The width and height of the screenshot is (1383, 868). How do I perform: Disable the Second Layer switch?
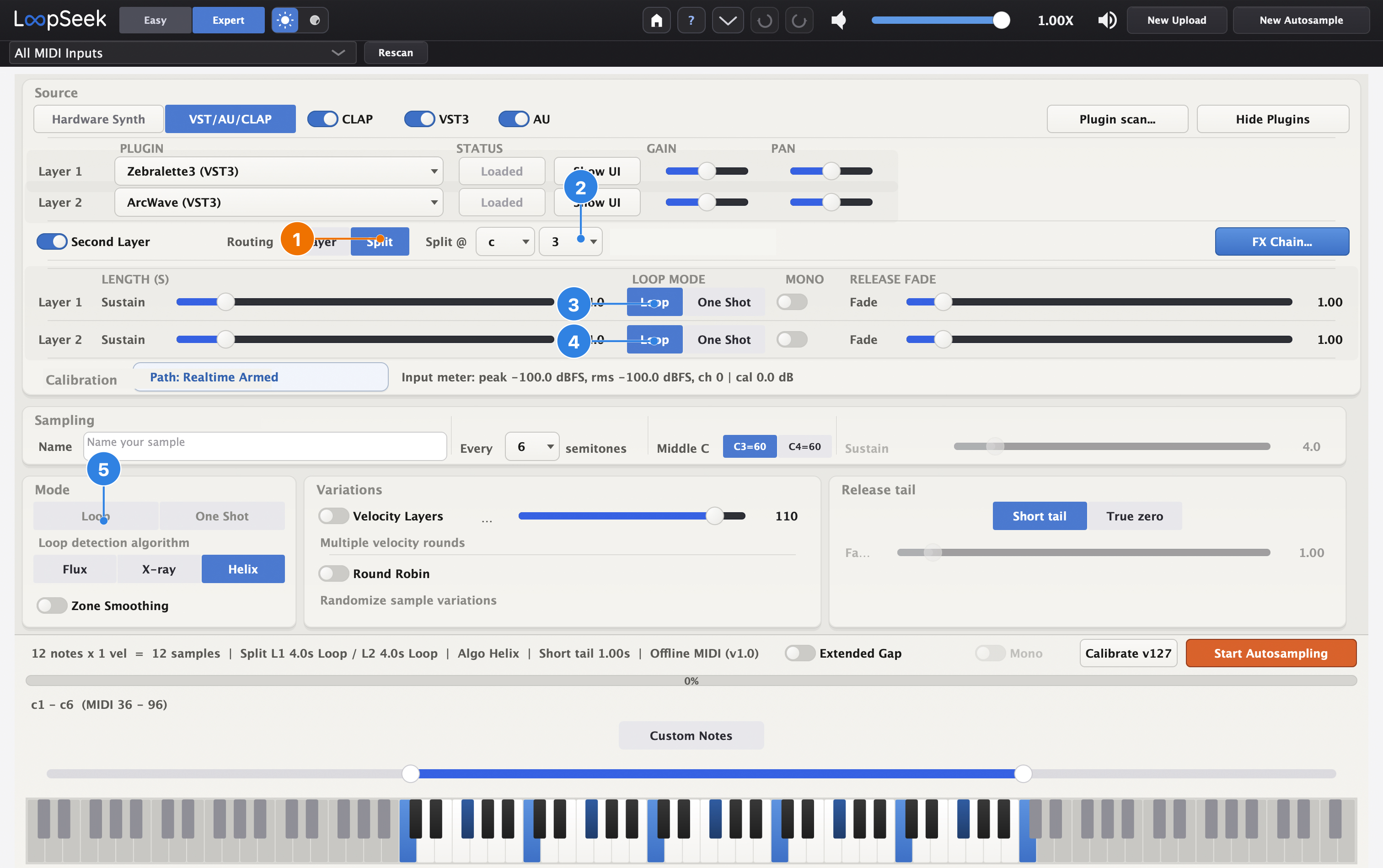tap(52, 241)
